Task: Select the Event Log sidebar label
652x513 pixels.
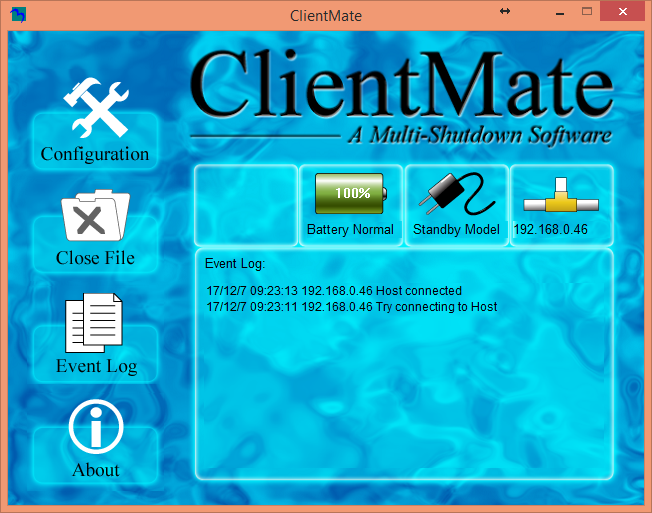Action: click(96, 367)
